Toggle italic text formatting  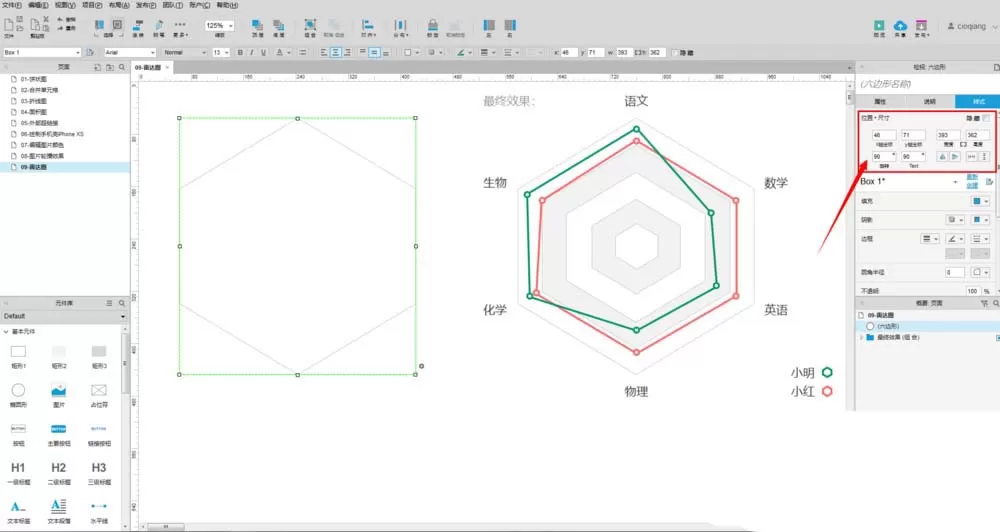252,52
